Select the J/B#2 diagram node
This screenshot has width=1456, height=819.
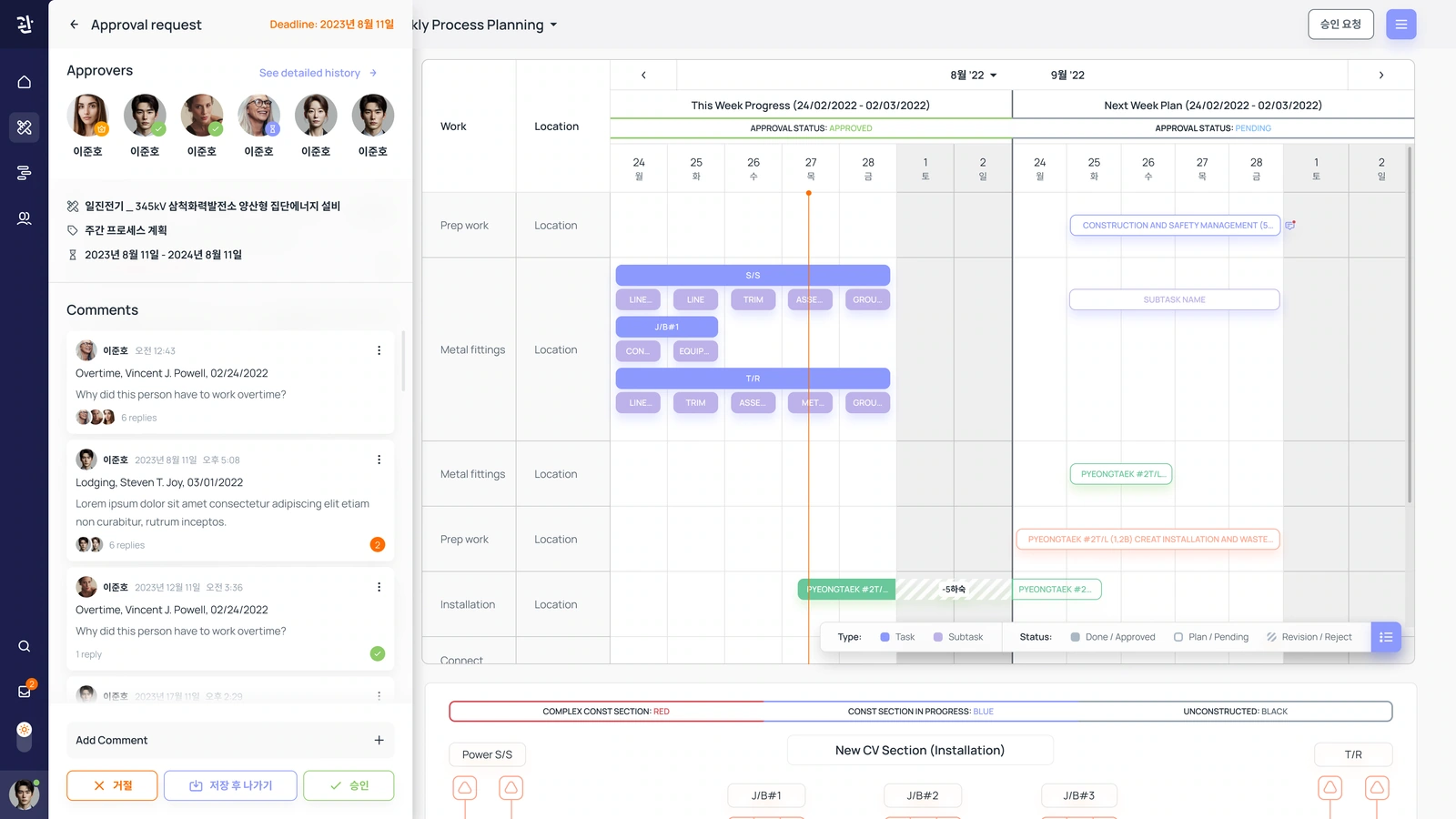coord(923,795)
